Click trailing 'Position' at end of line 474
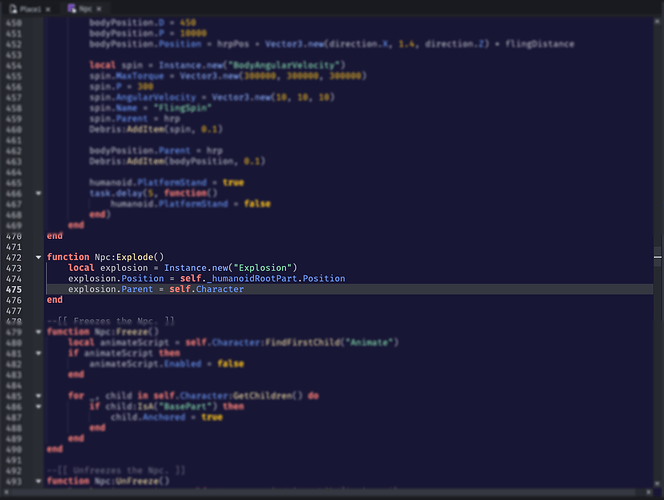The height and width of the screenshot is (500, 664). point(324,278)
